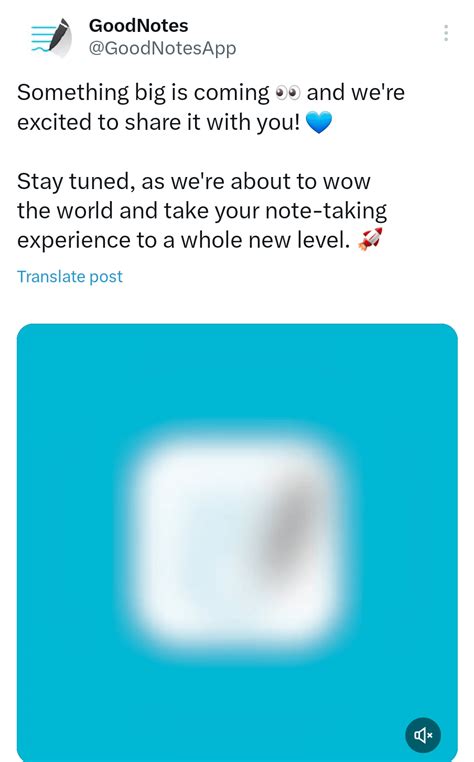Screen dimensions: 474x762
Task: Open the GoodNotes profile avatar
Action: click(x=52, y=38)
